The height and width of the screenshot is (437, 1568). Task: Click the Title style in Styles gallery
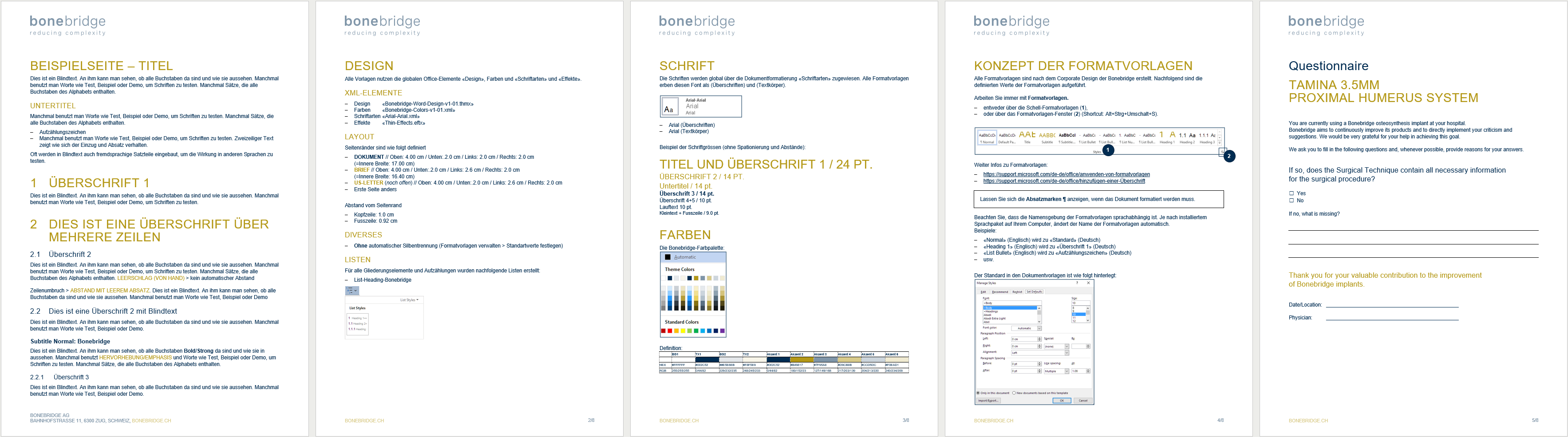(x=1027, y=138)
